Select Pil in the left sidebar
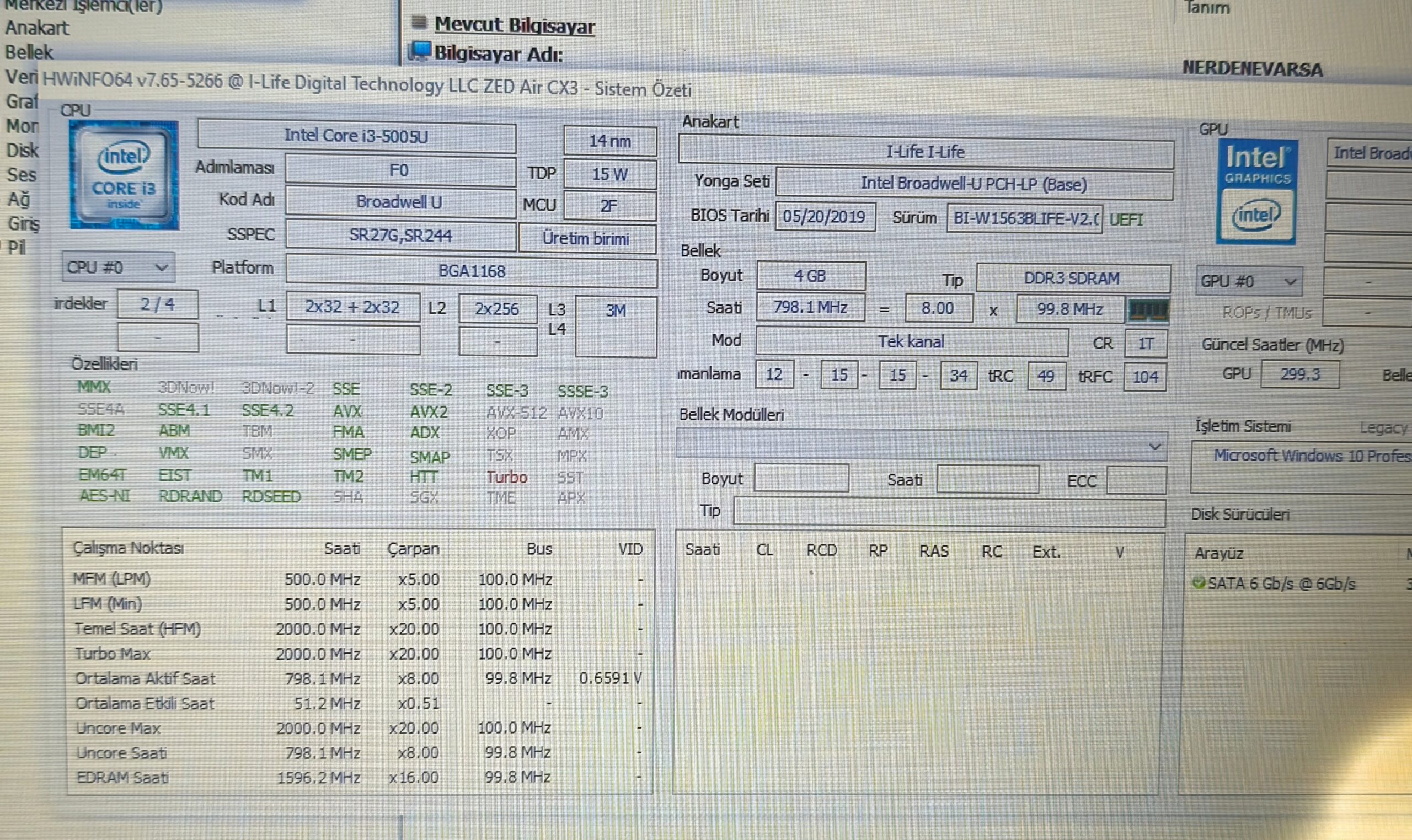Viewport: 1412px width, 840px height. coord(17,248)
